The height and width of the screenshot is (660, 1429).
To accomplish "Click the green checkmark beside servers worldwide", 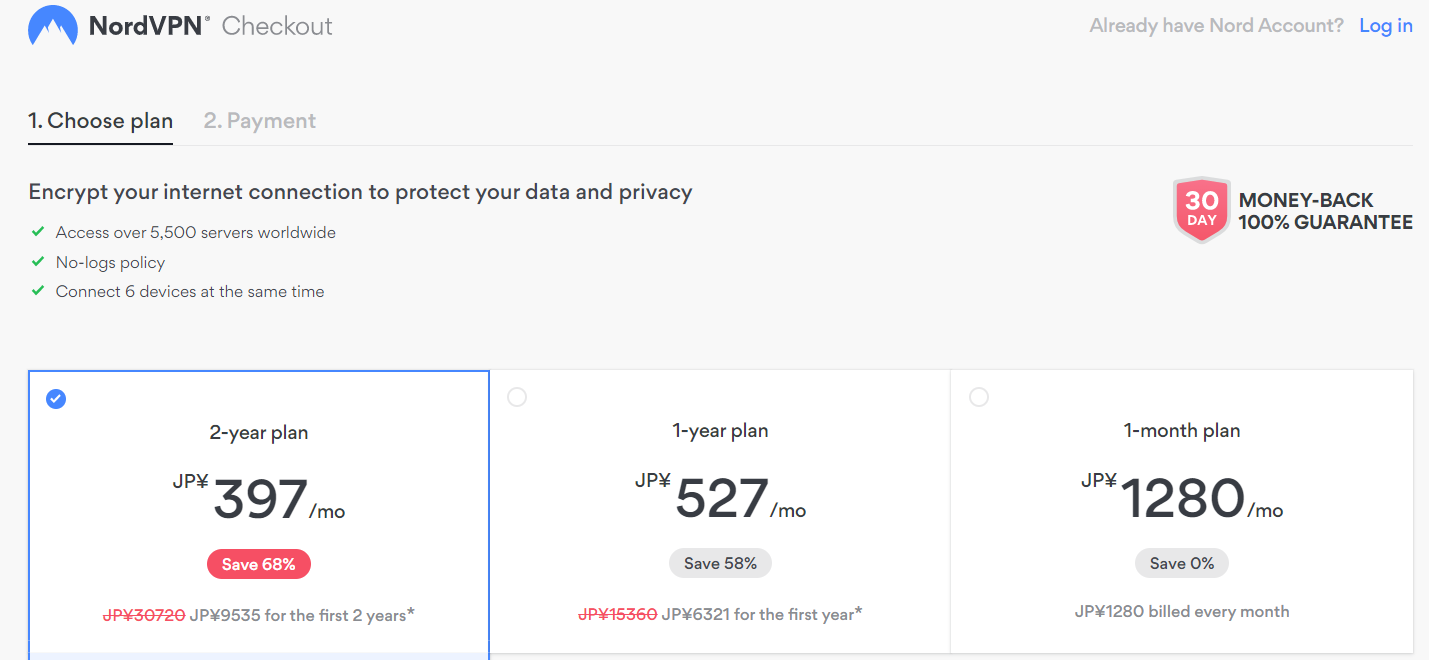I will pos(38,232).
